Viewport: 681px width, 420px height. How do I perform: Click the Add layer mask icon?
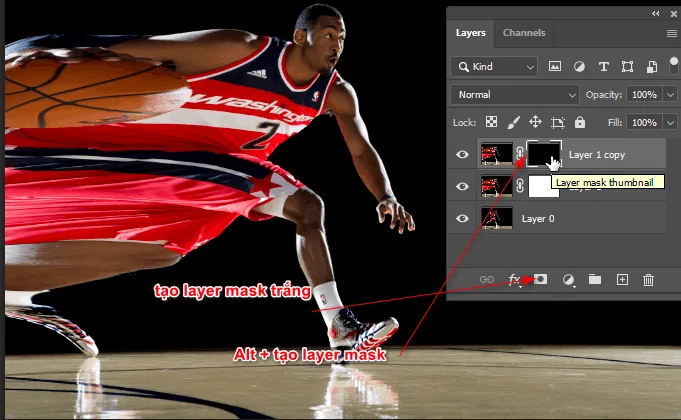pyautogui.click(x=540, y=280)
